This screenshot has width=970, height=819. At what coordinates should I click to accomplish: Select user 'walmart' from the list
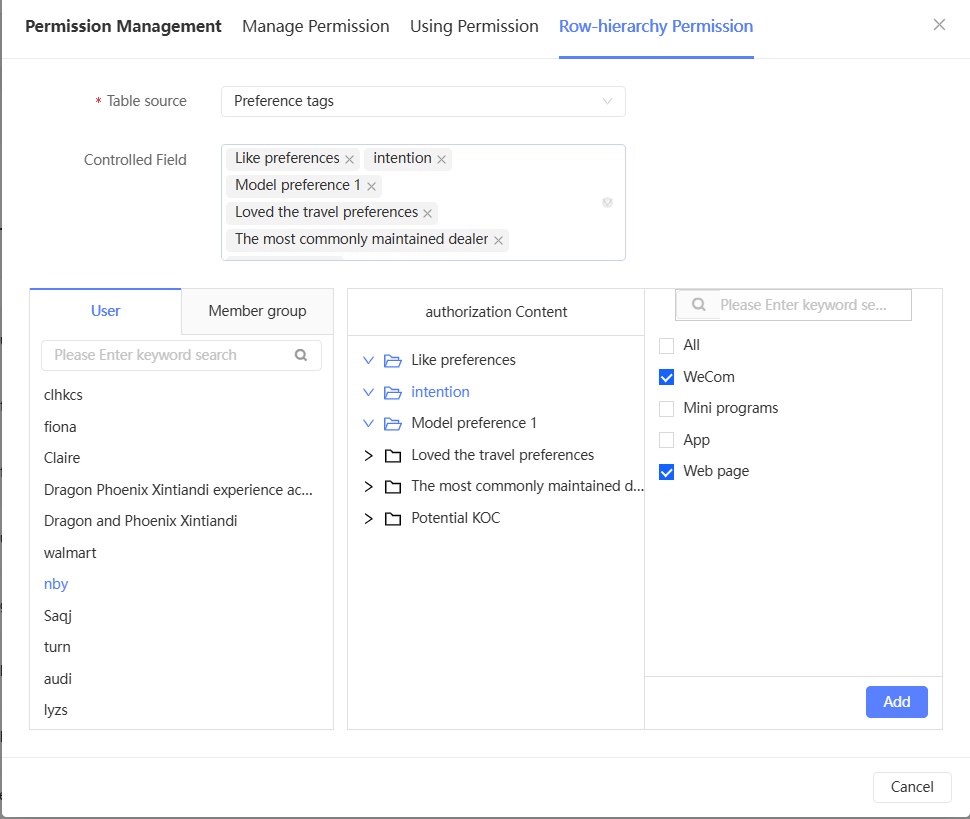(x=70, y=553)
